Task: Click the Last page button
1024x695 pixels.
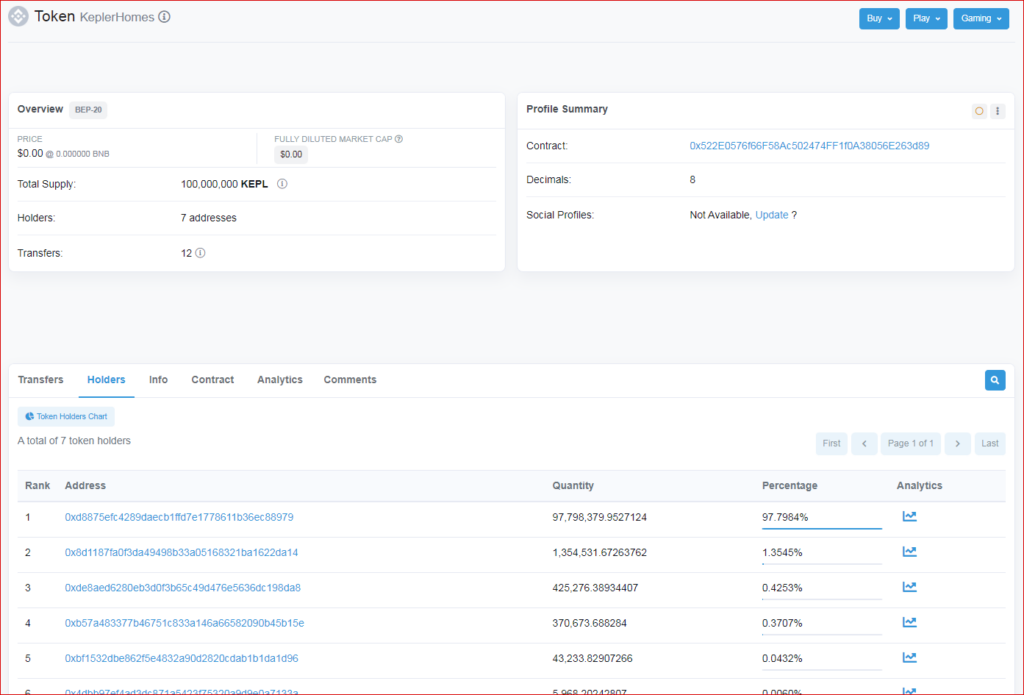Action: [x=990, y=444]
